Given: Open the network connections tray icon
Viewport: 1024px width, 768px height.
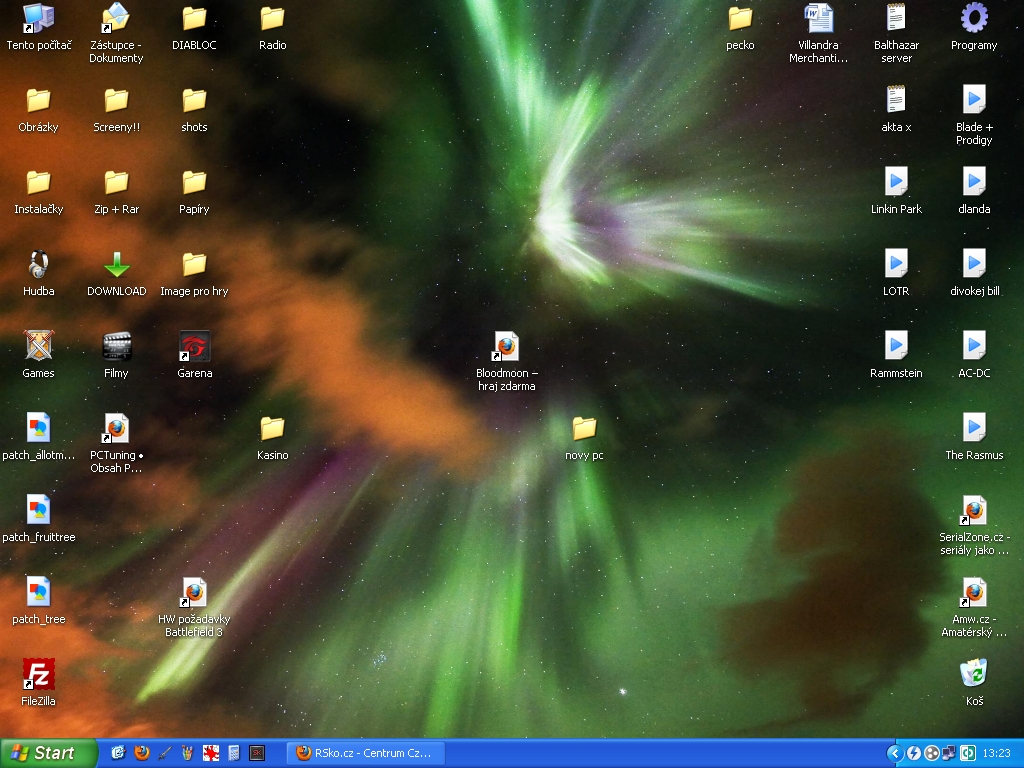Looking at the screenshot, I should point(950,753).
